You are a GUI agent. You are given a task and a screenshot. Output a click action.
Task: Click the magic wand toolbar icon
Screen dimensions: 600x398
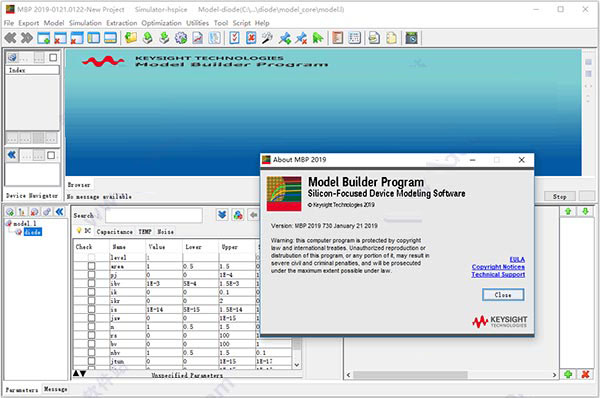(x=267, y=38)
